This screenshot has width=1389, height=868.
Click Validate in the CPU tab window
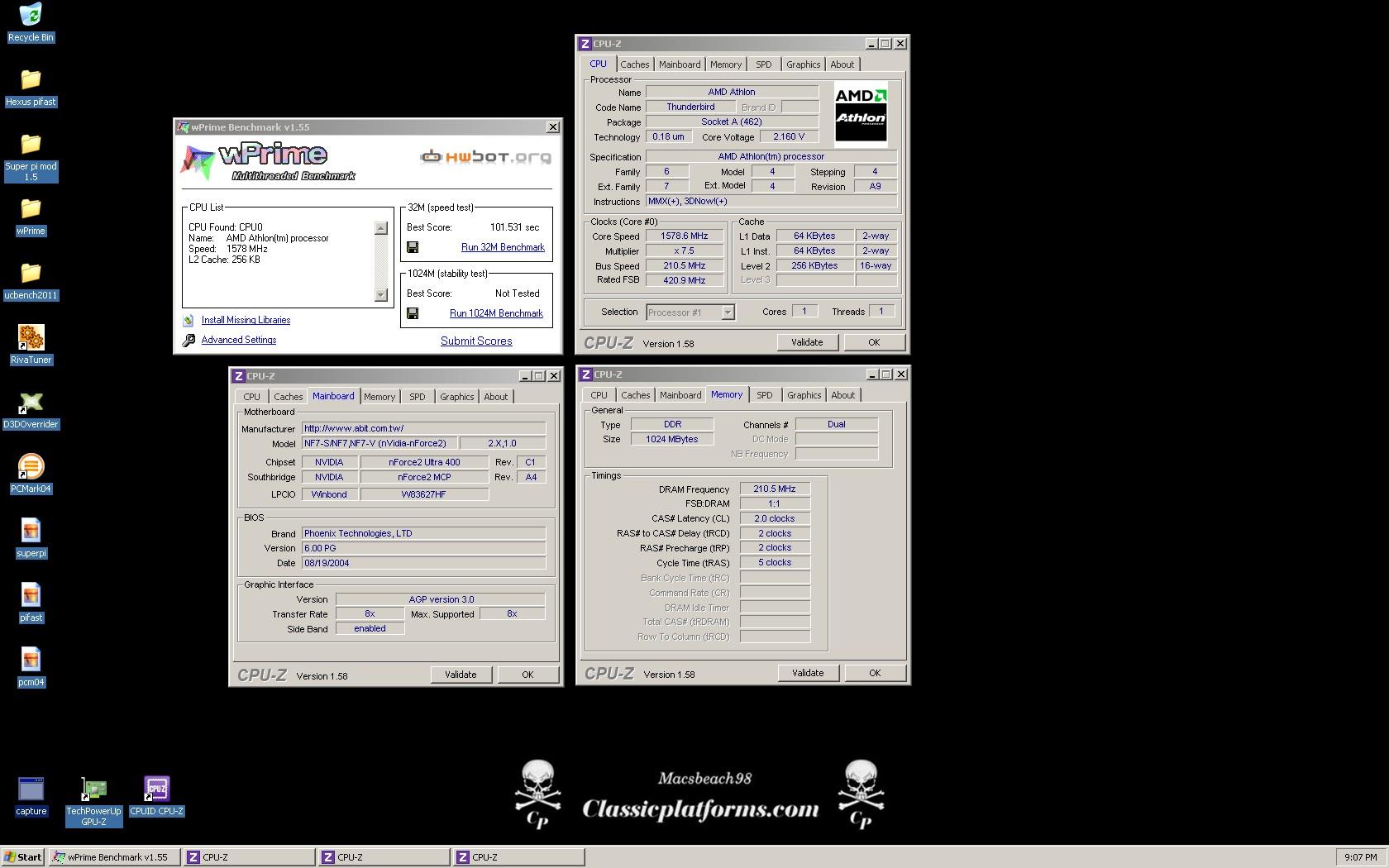(x=807, y=342)
